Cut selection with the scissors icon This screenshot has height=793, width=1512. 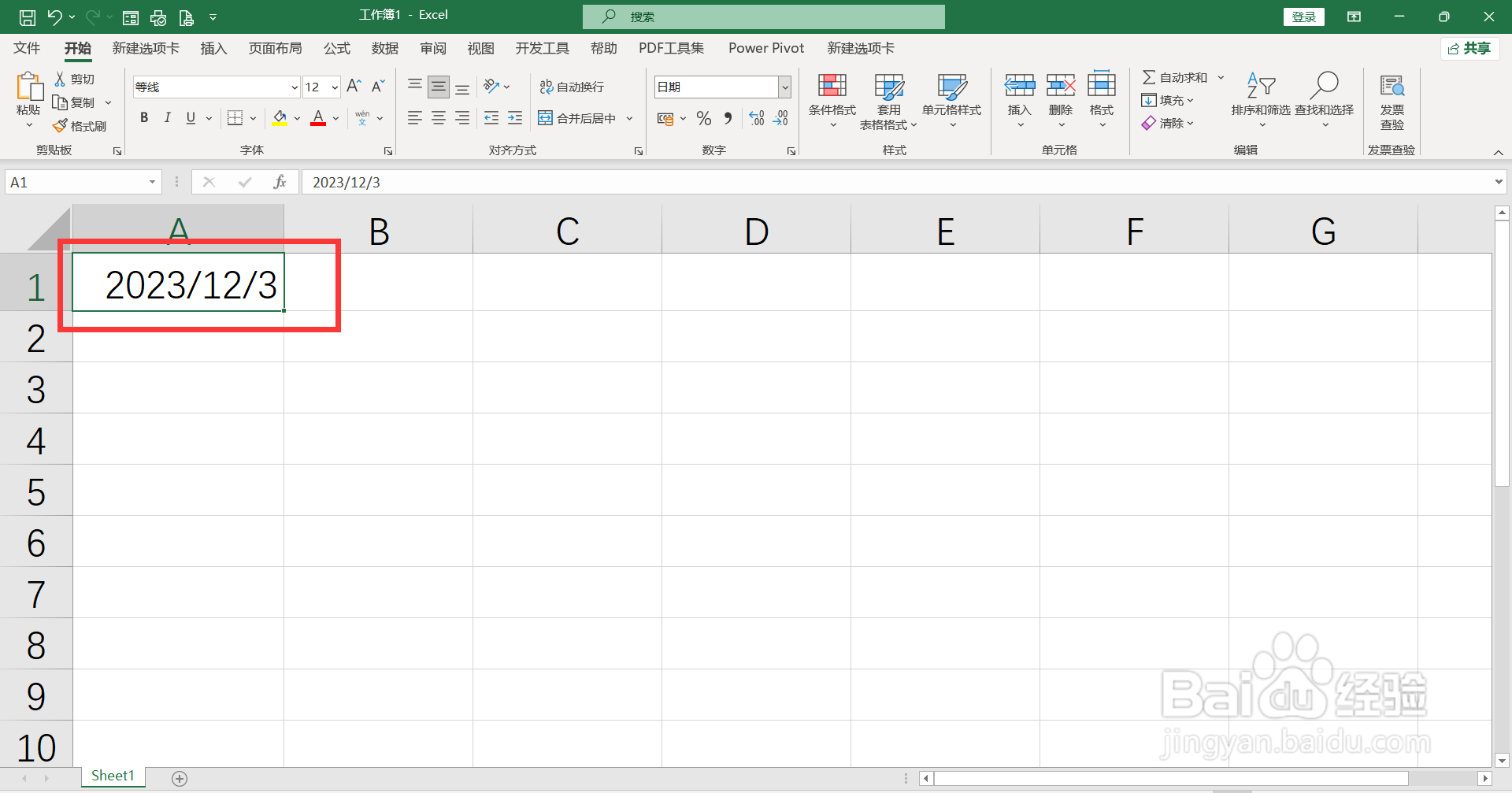tap(60, 79)
